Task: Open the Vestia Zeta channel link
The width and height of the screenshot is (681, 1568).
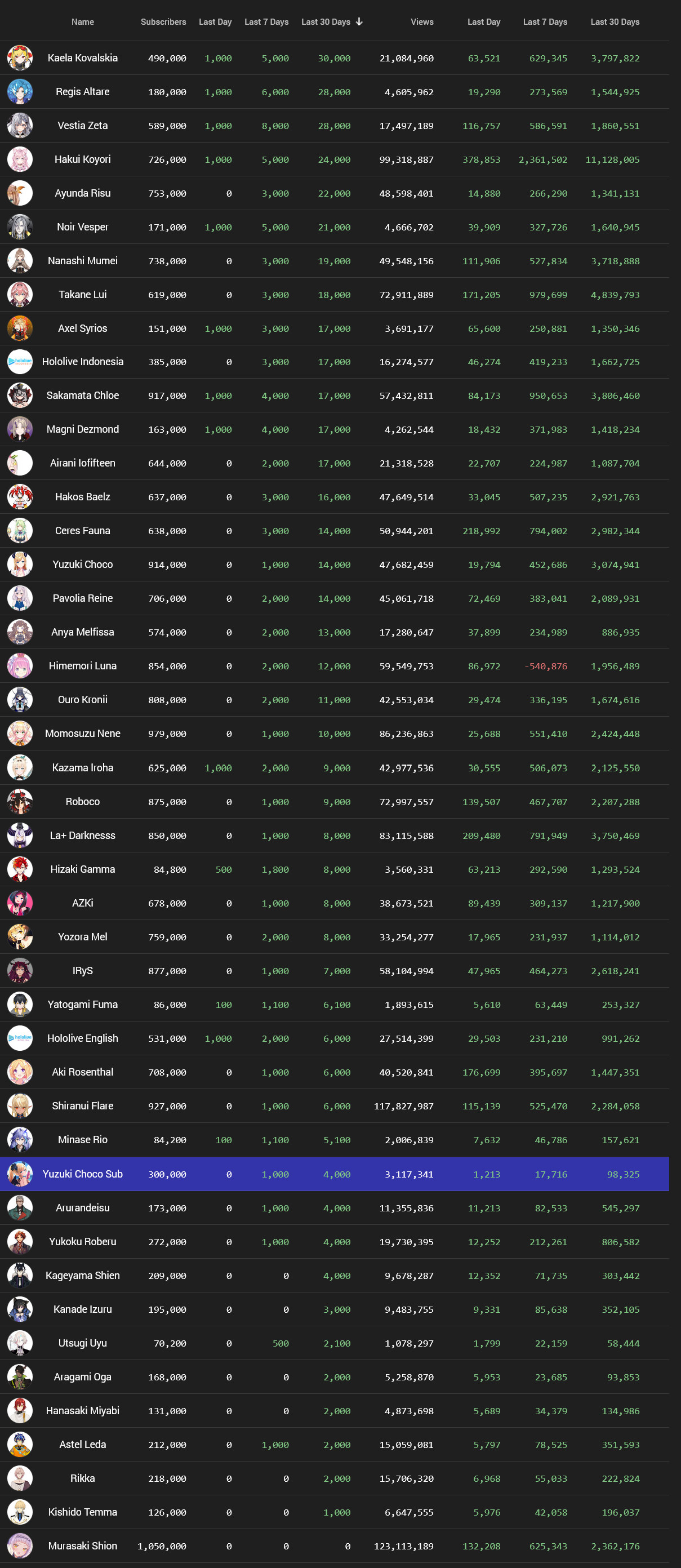Action: click(83, 126)
